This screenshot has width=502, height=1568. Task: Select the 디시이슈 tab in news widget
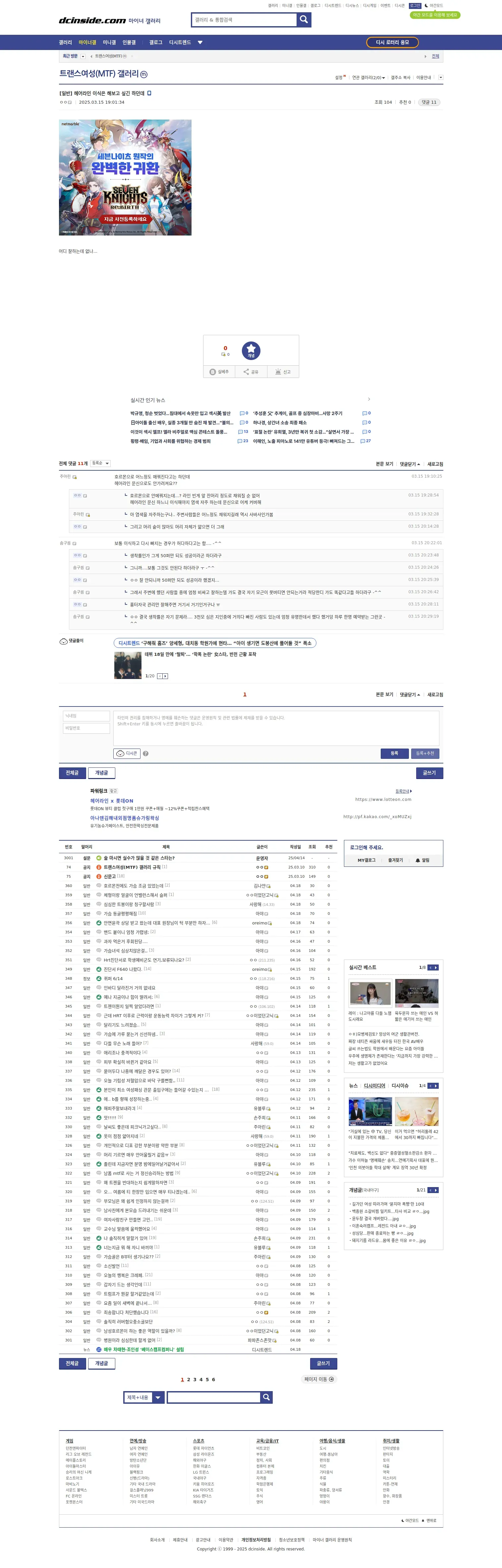point(400,1085)
